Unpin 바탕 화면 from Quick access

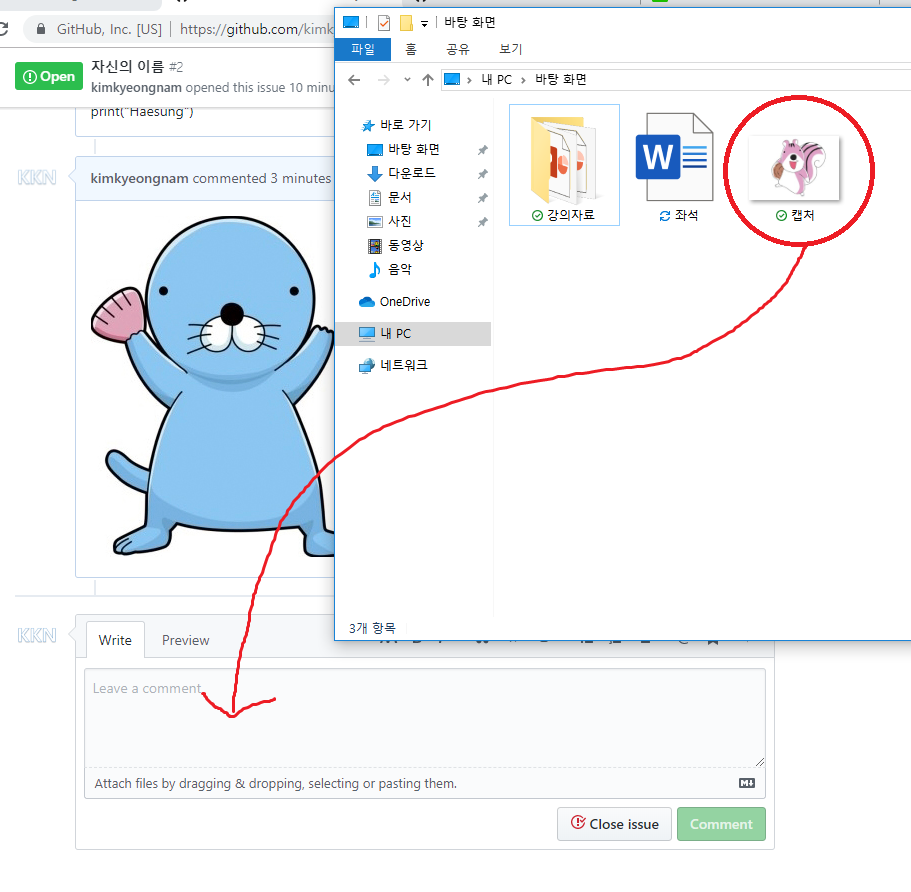point(481,149)
